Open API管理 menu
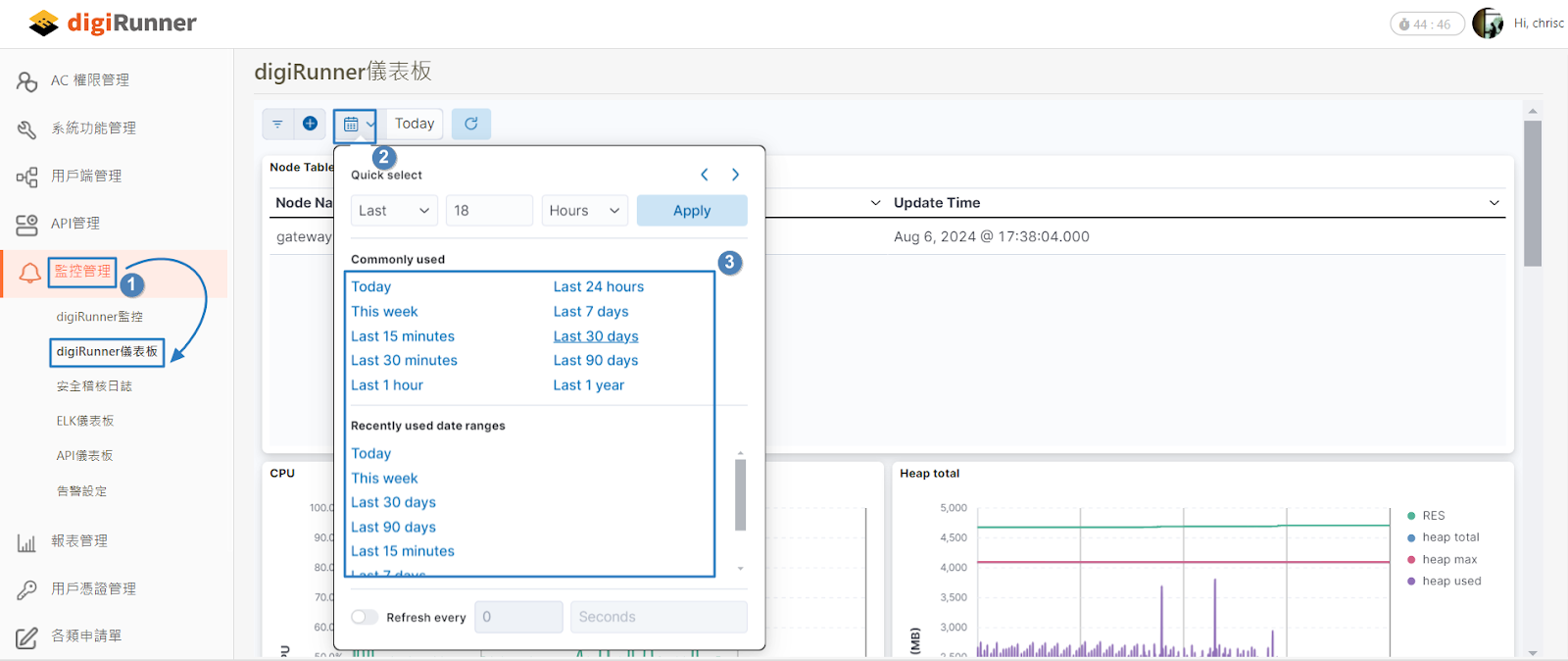 (x=75, y=224)
